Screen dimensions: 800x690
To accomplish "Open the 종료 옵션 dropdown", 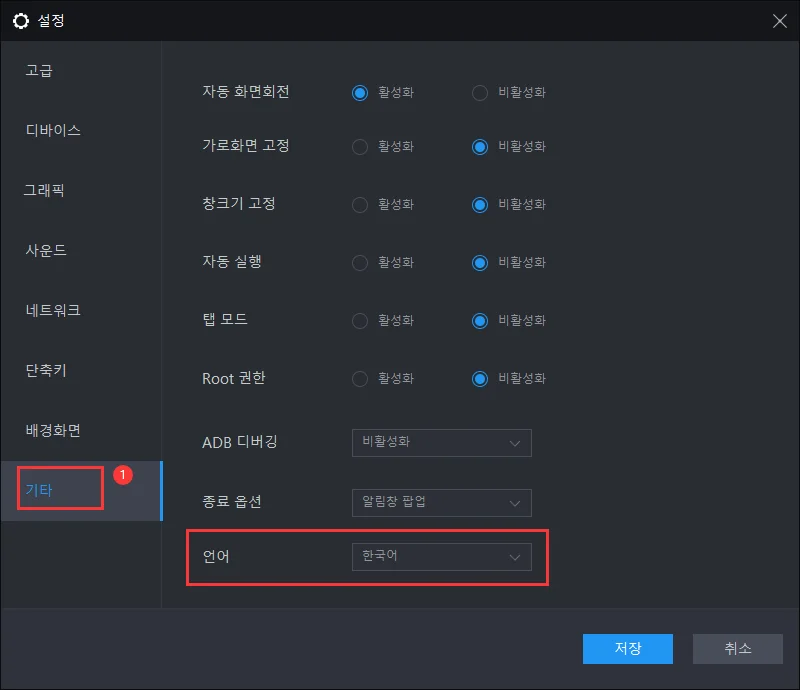I will (x=441, y=503).
